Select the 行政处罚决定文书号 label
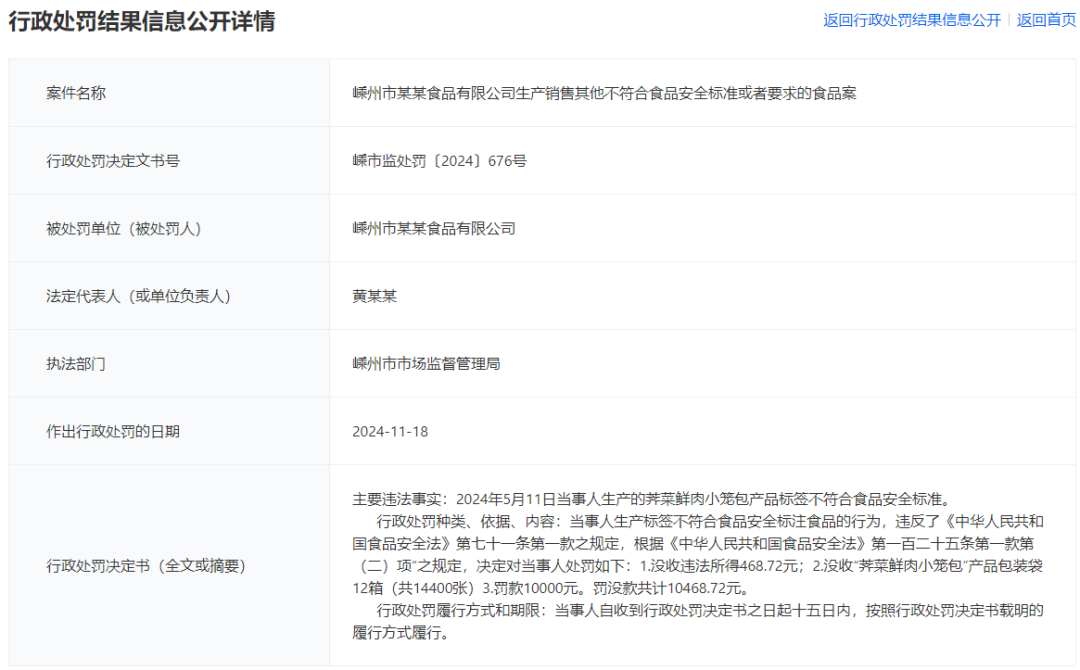 [x=113, y=160]
